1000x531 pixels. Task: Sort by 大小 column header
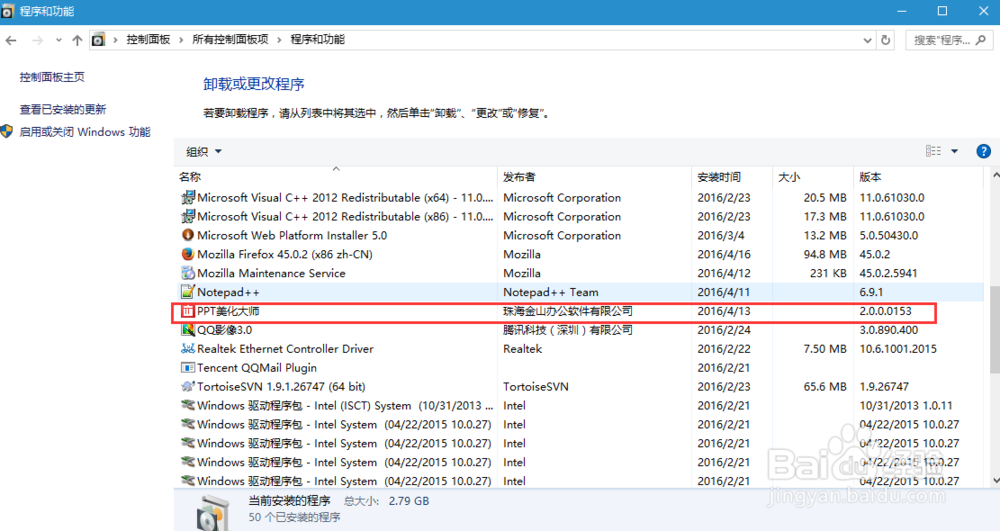coord(812,177)
